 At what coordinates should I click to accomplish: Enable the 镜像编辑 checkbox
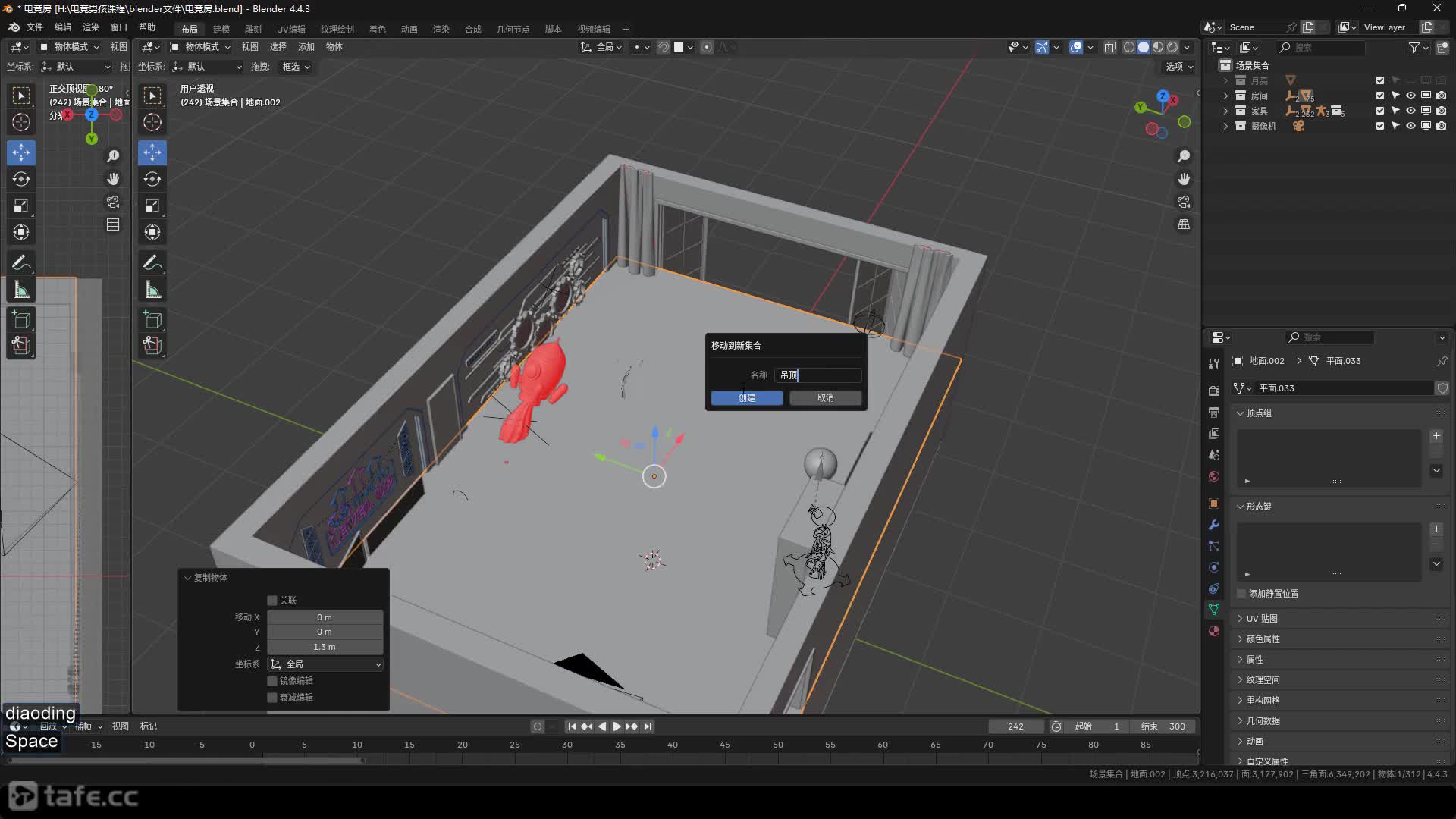click(272, 680)
